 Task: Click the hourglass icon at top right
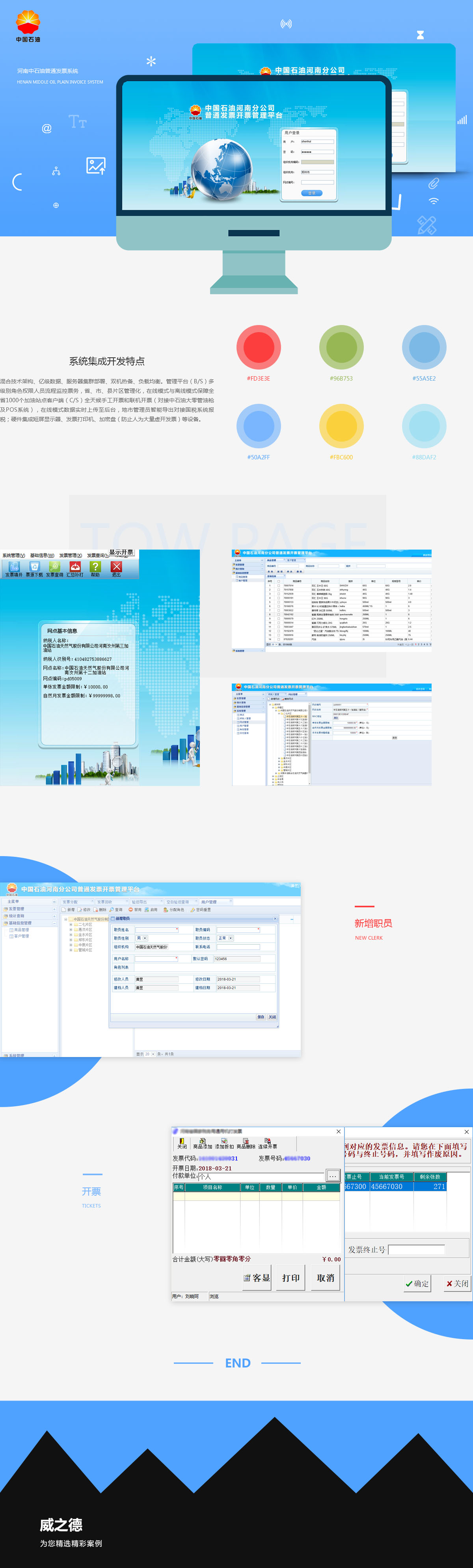(420, 35)
